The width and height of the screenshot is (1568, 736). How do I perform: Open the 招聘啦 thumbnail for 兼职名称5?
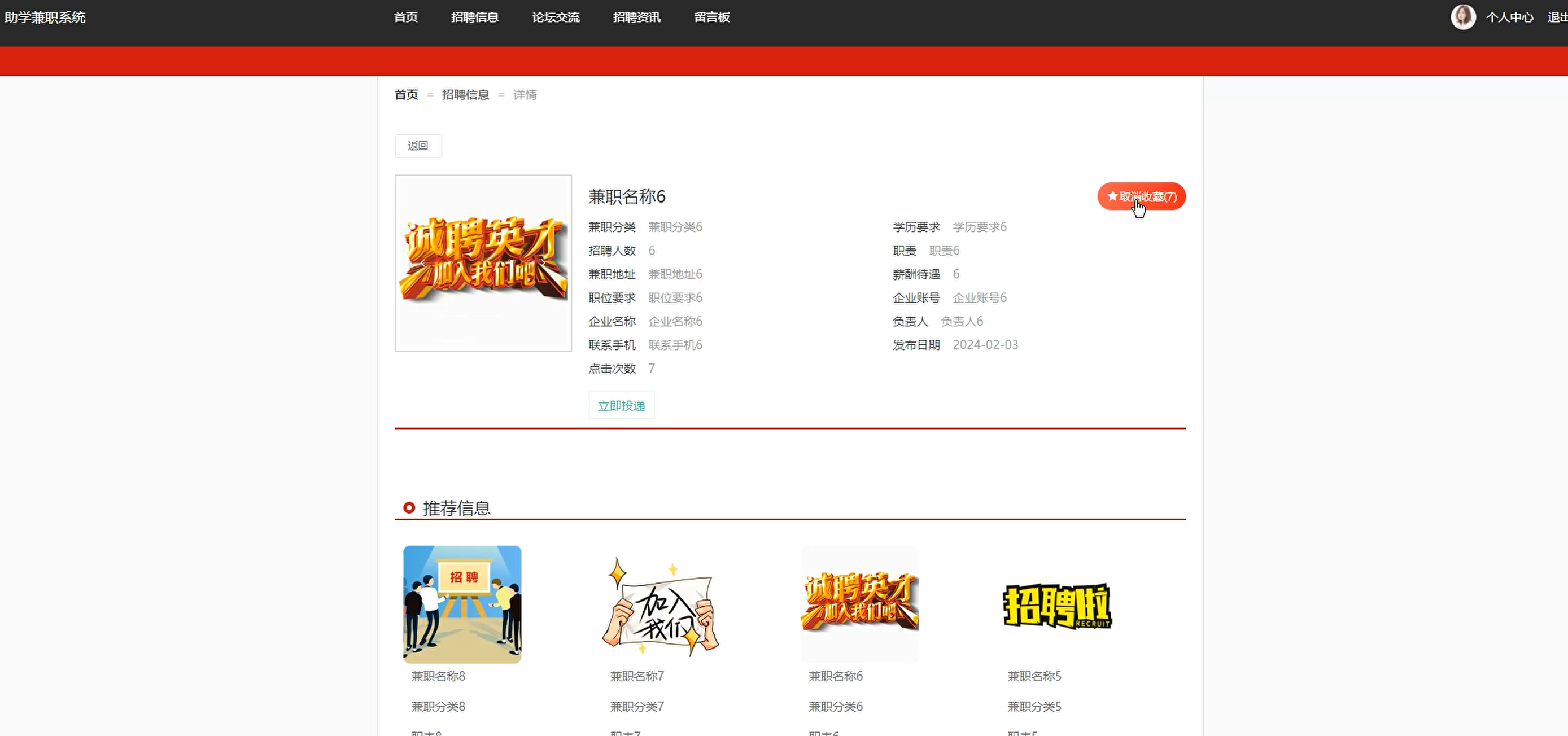point(1058,604)
